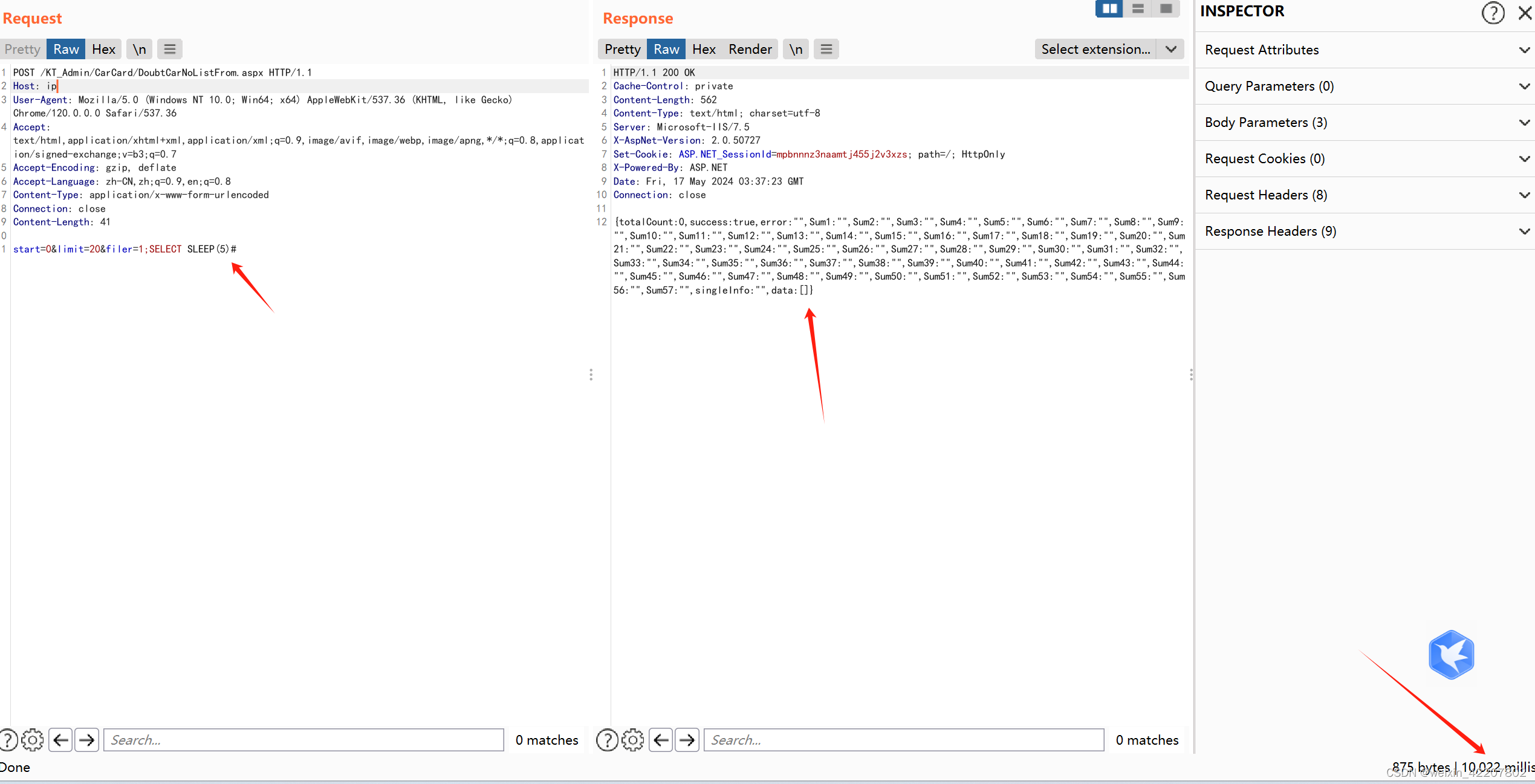Open Response pane hamburger menu icon

[x=826, y=49]
